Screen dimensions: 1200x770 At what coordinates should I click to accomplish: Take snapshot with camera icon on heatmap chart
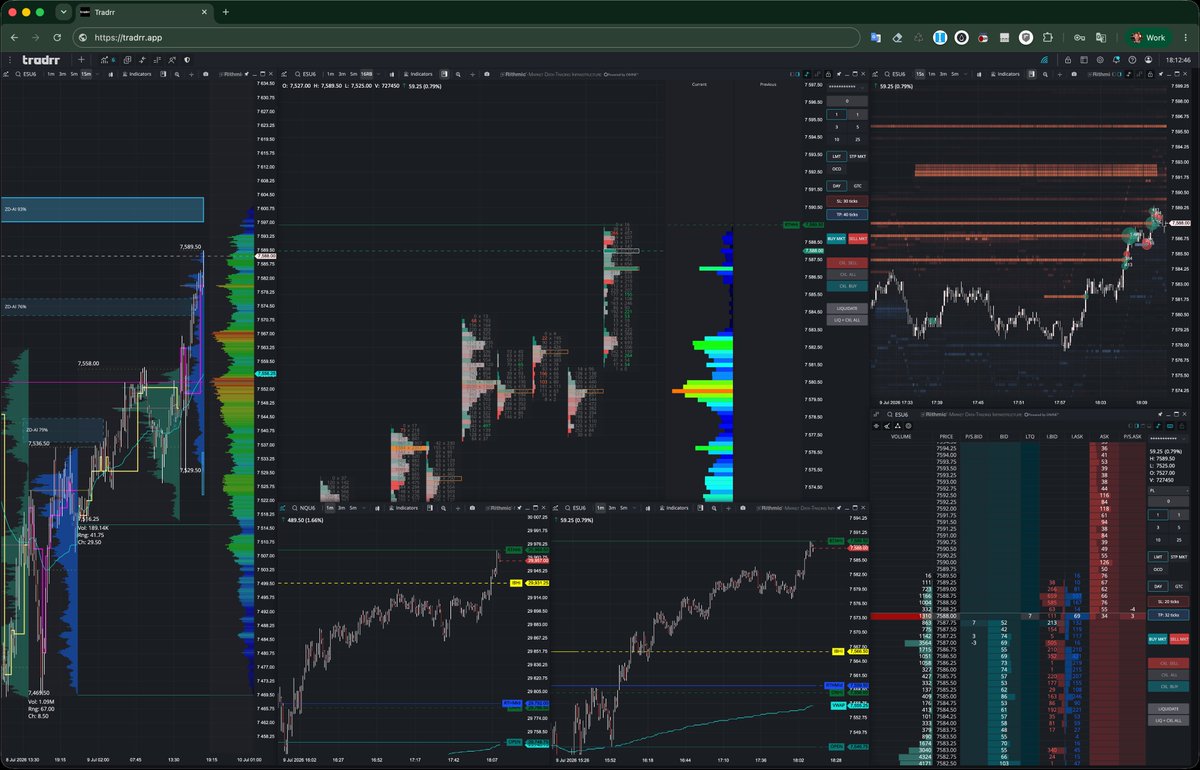[x=1074, y=74]
